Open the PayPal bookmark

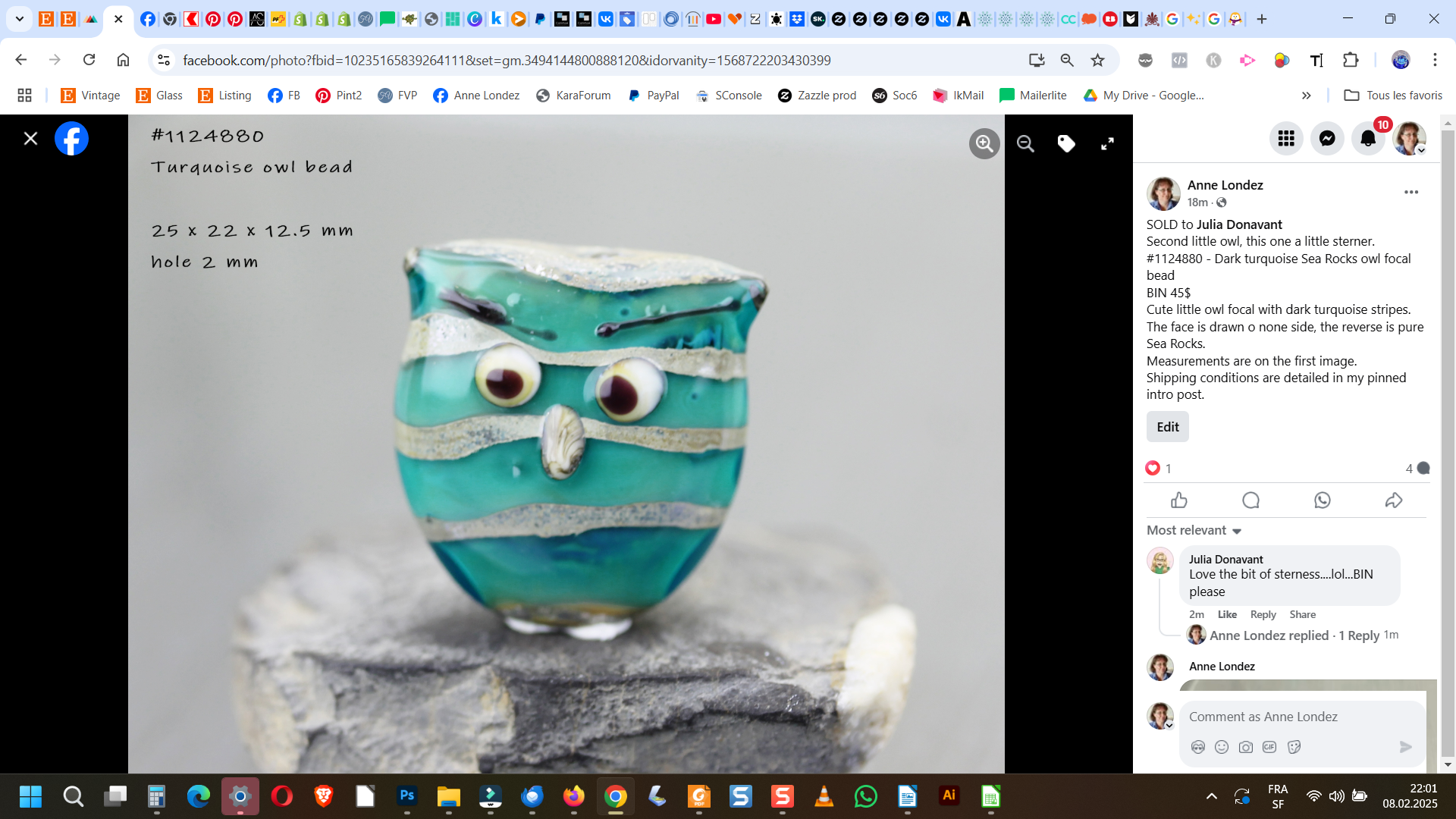click(654, 96)
